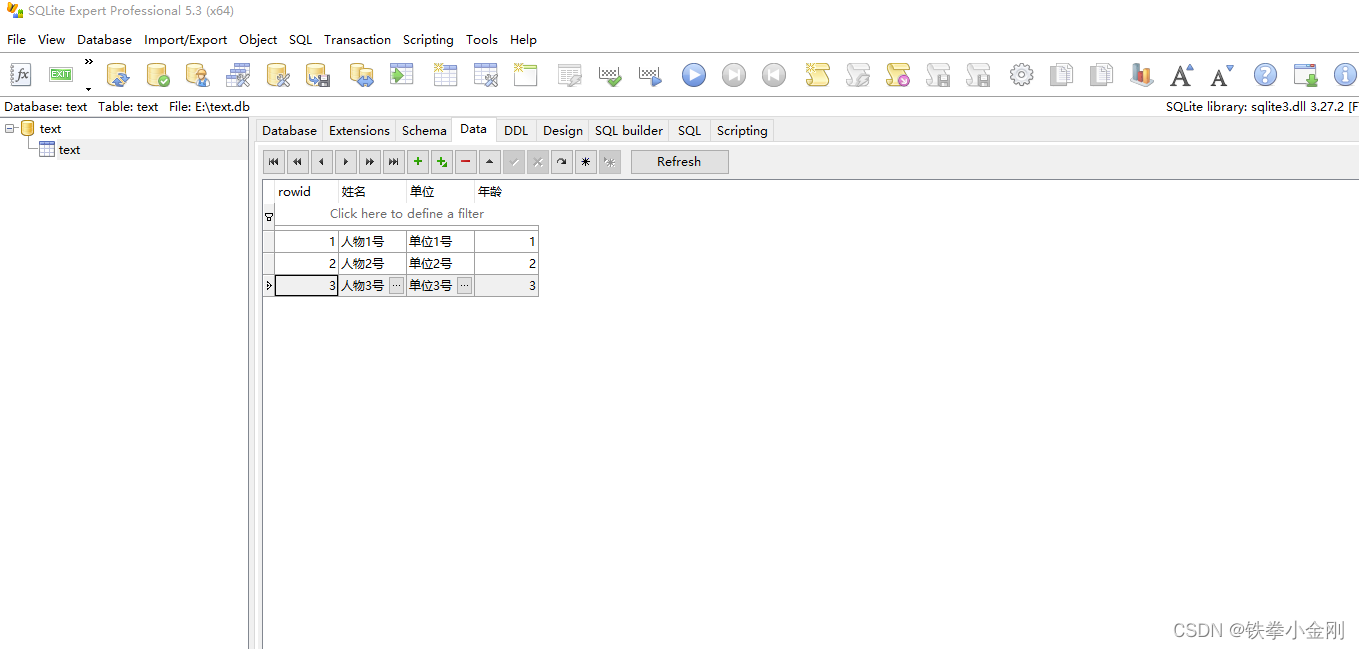This screenshot has height=649, width=1359.
Task: Open Help via the question mark icon
Action: click(x=1265, y=74)
